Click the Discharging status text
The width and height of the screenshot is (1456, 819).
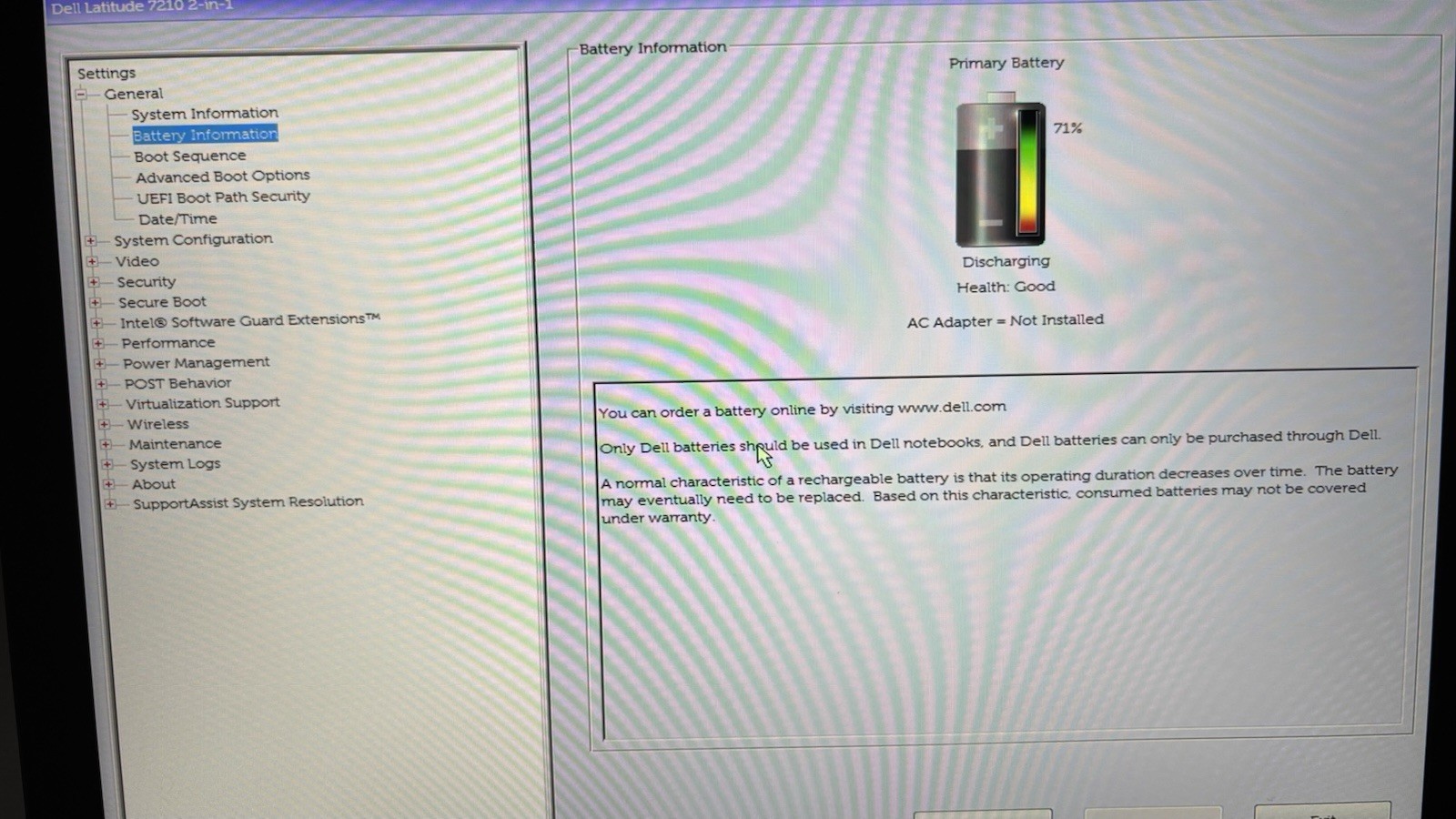(1006, 261)
